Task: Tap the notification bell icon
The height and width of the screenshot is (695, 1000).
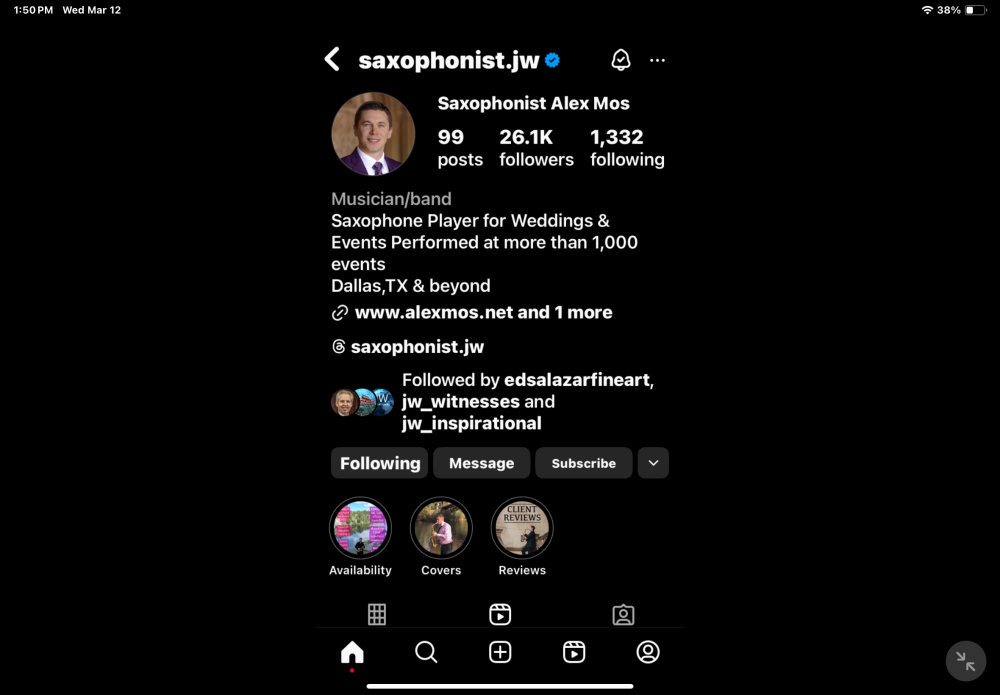Action: coord(621,60)
